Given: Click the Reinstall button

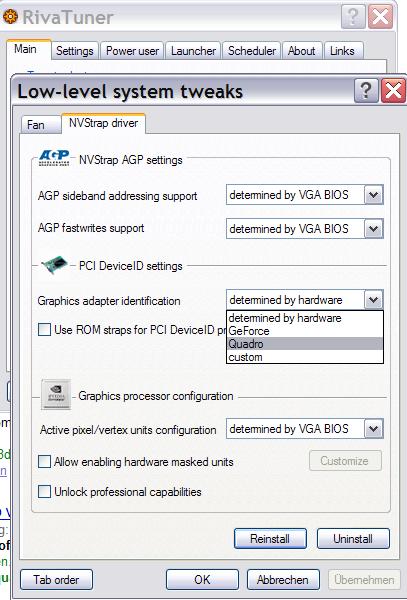Looking at the screenshot, I should tap(270, 538).
